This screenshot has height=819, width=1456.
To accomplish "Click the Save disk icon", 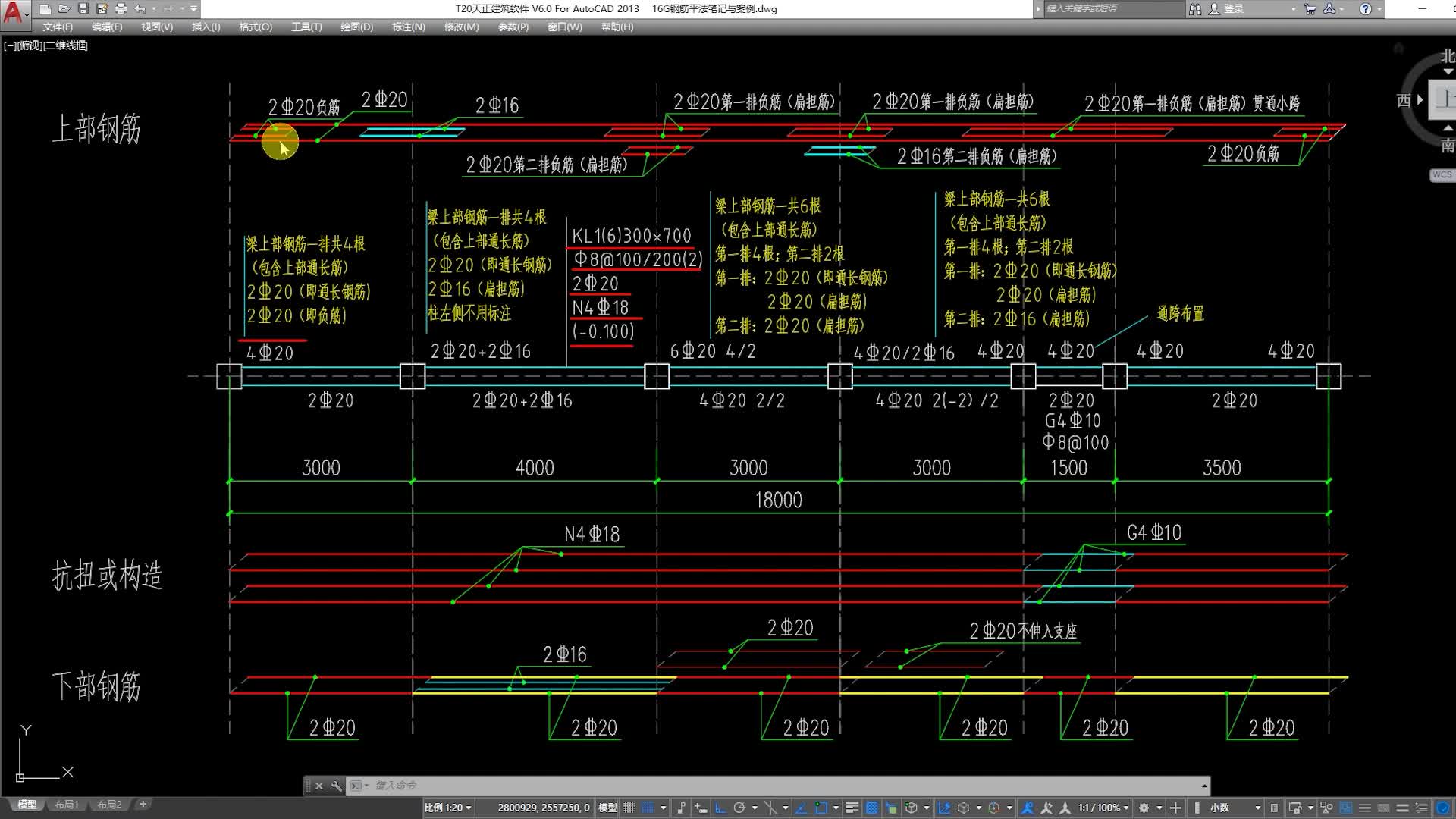I will point(83,9).
